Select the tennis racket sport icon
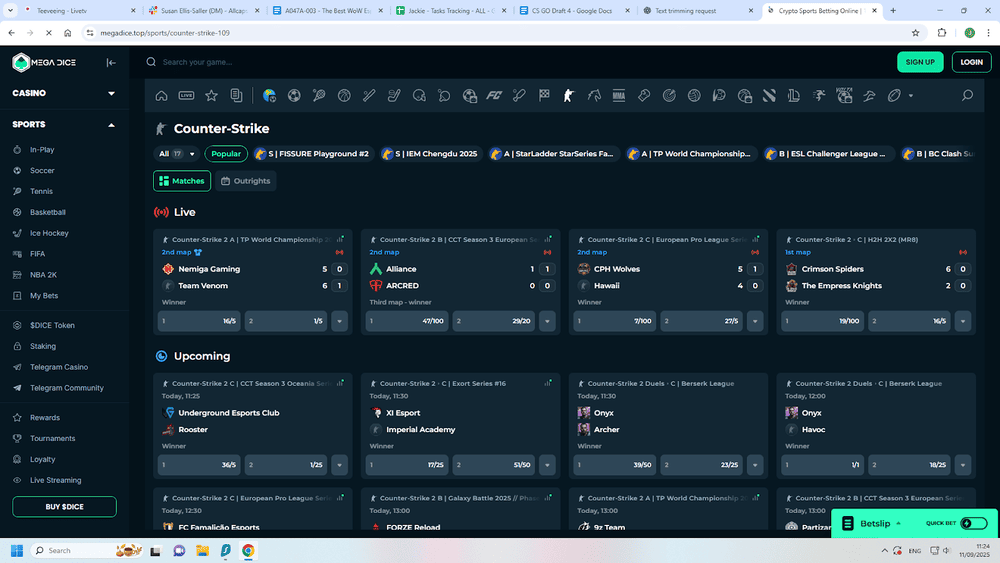 (x=319, y=96)
